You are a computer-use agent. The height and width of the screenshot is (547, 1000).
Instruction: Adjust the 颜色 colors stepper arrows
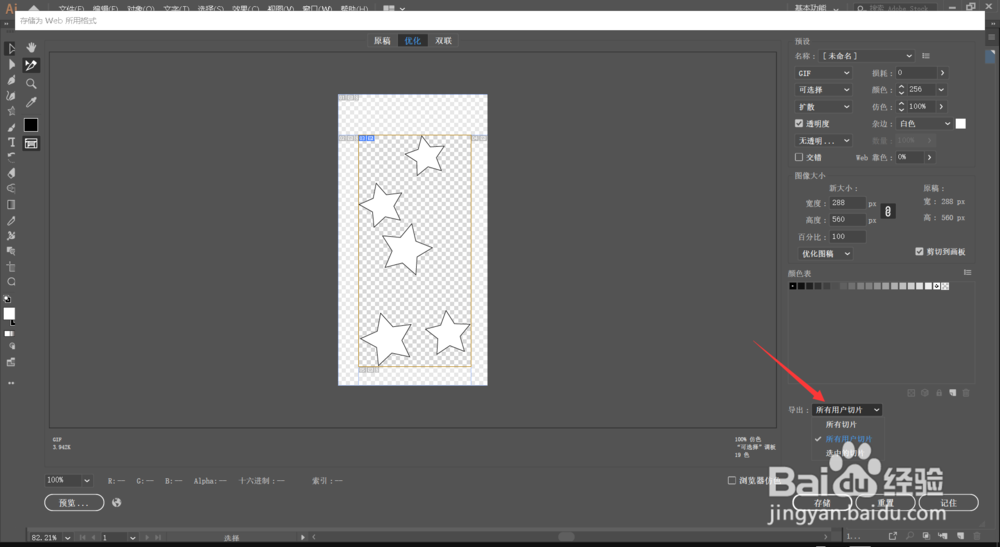(901, 90)
